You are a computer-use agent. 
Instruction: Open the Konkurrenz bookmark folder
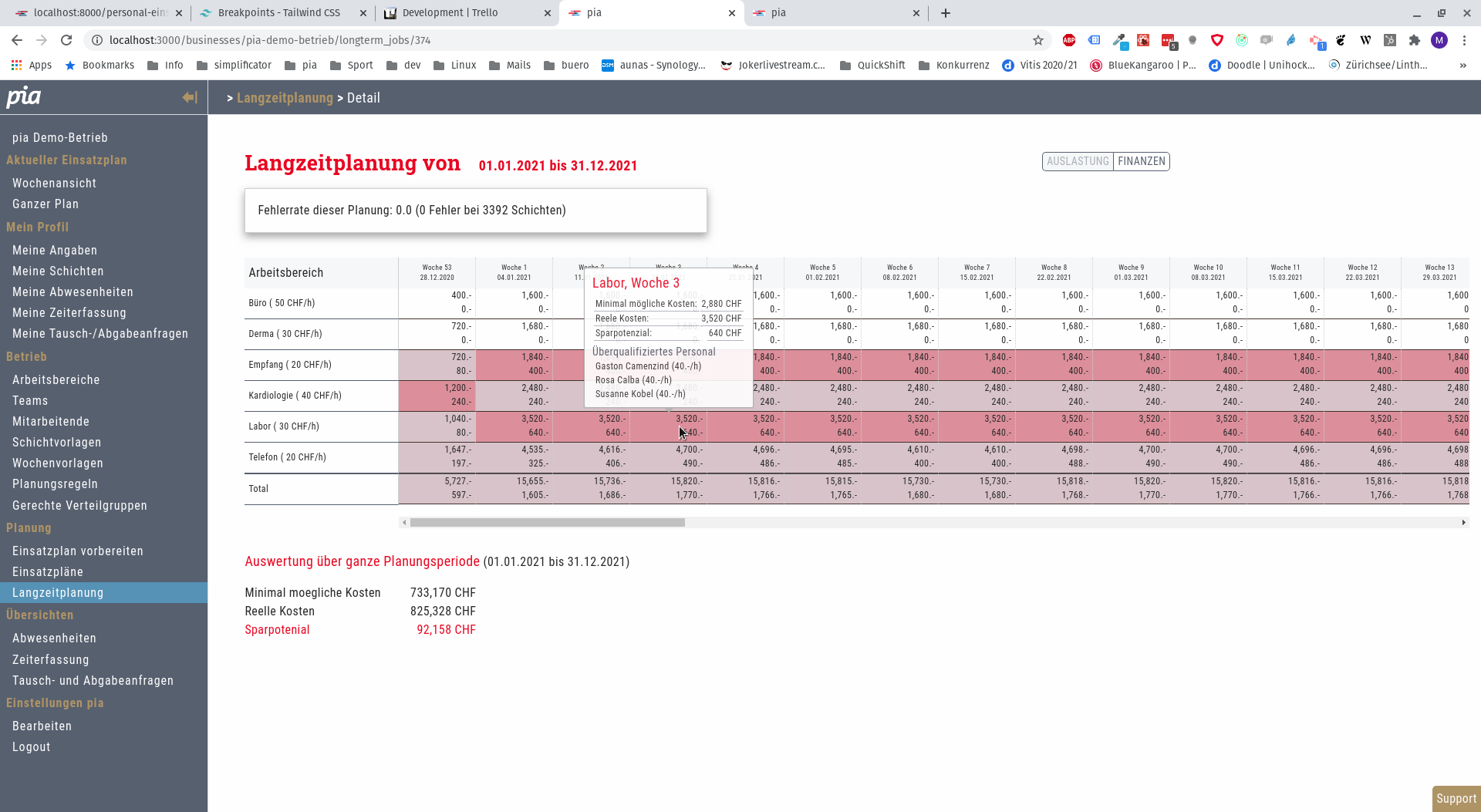point(953,65)
